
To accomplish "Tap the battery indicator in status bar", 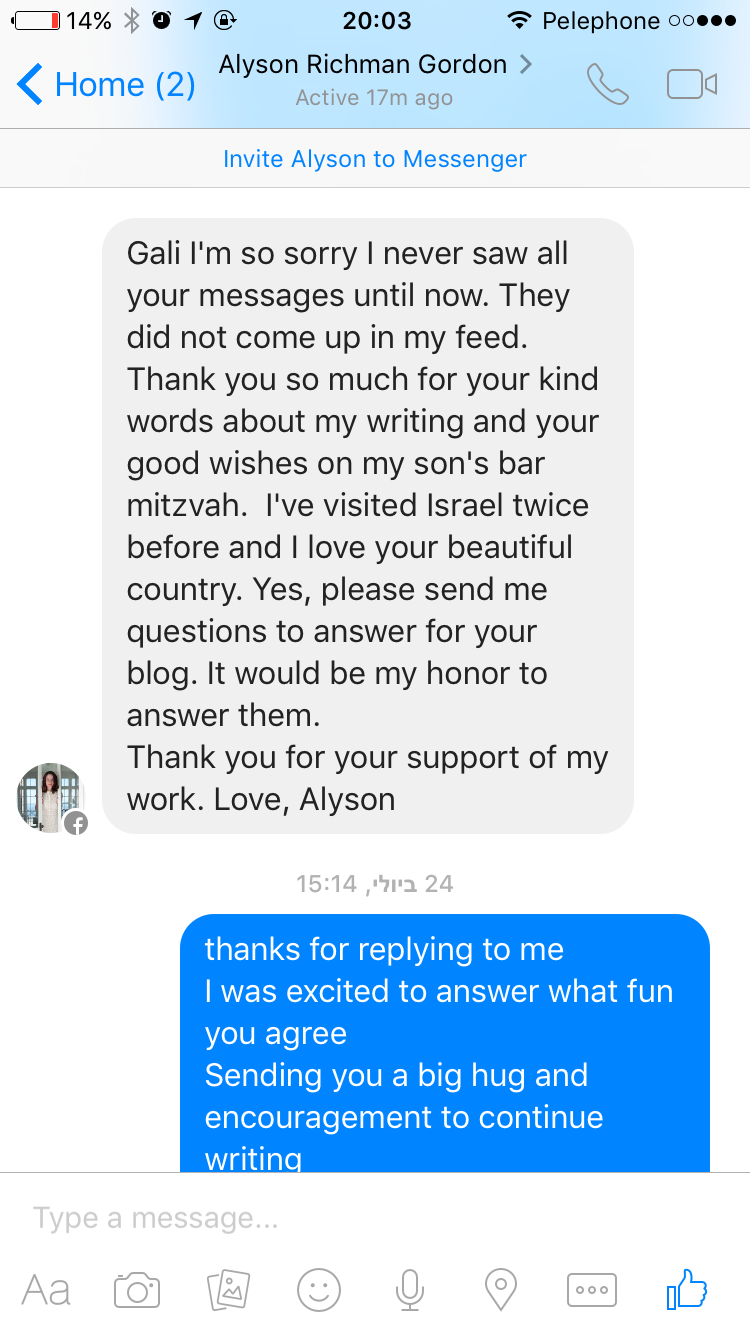I will [37, 20].
